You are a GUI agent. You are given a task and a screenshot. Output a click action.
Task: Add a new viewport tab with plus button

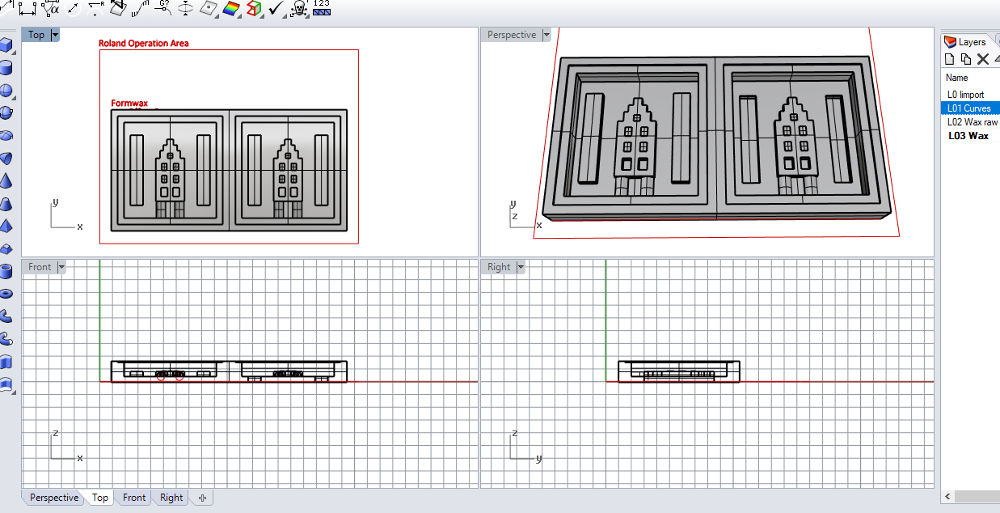(202, 498)
